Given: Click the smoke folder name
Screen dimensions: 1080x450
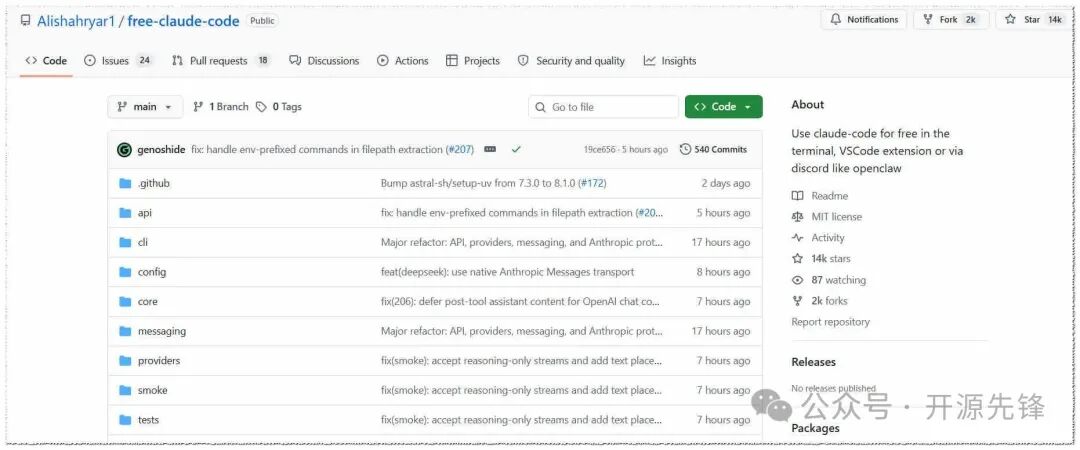Looking at the screenshot, I should [x=152, y=390].
